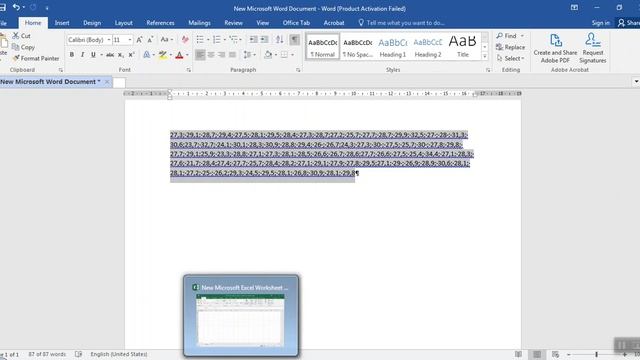Switch to the Design tab
Screen dimensions: 640x360
click(x=92, y=23)
